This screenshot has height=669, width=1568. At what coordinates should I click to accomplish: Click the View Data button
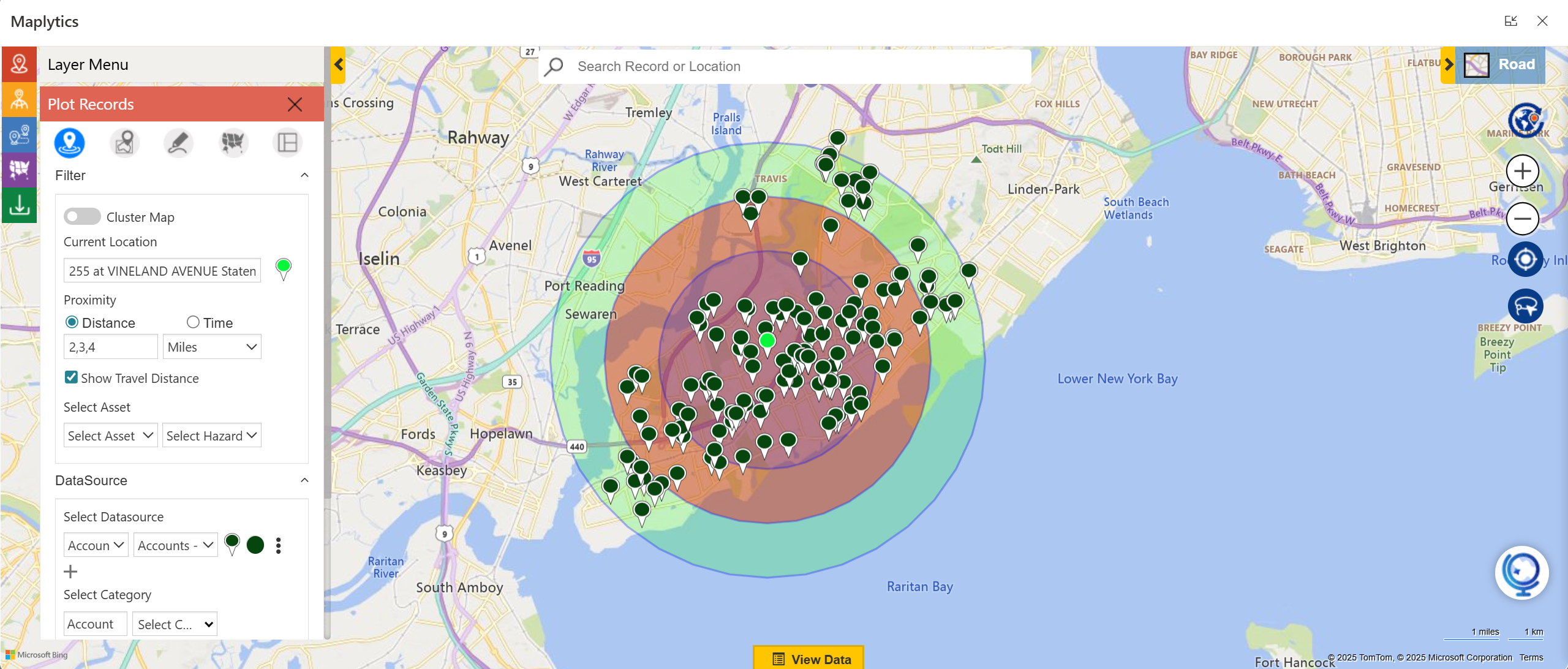[809, 659]
